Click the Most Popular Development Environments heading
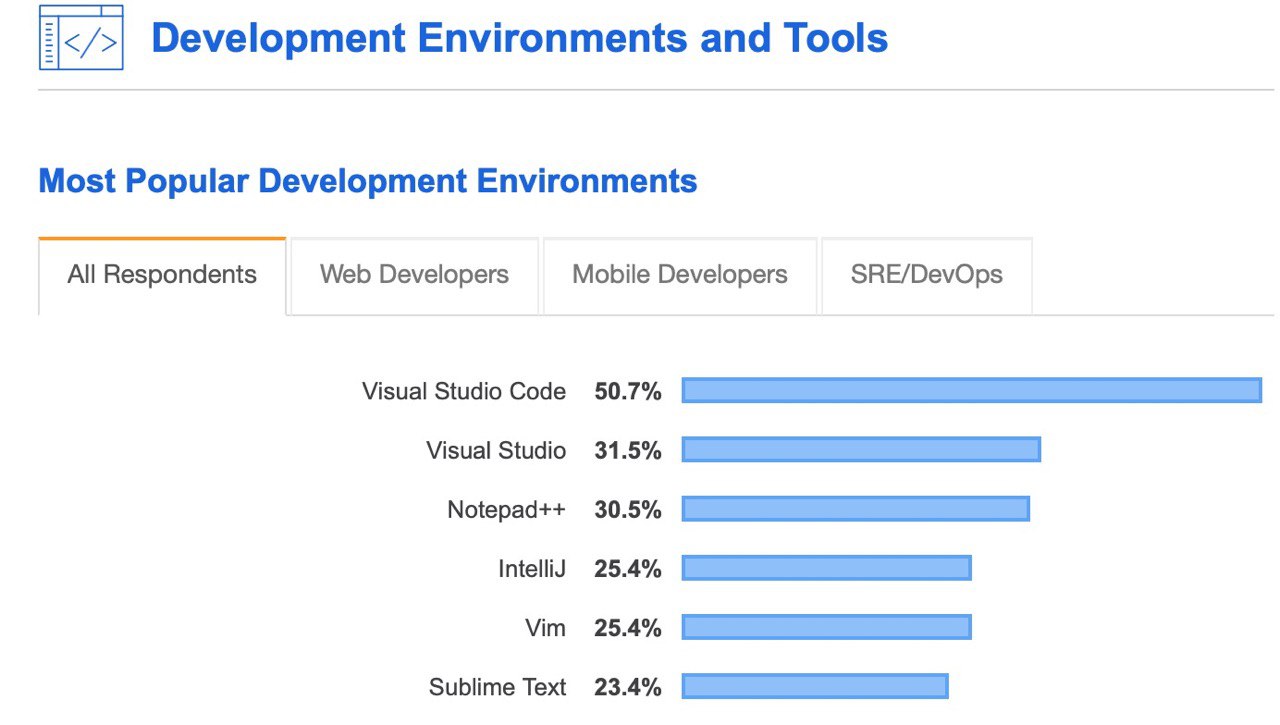The image size is (1280, 725). [x=368, y=181]
